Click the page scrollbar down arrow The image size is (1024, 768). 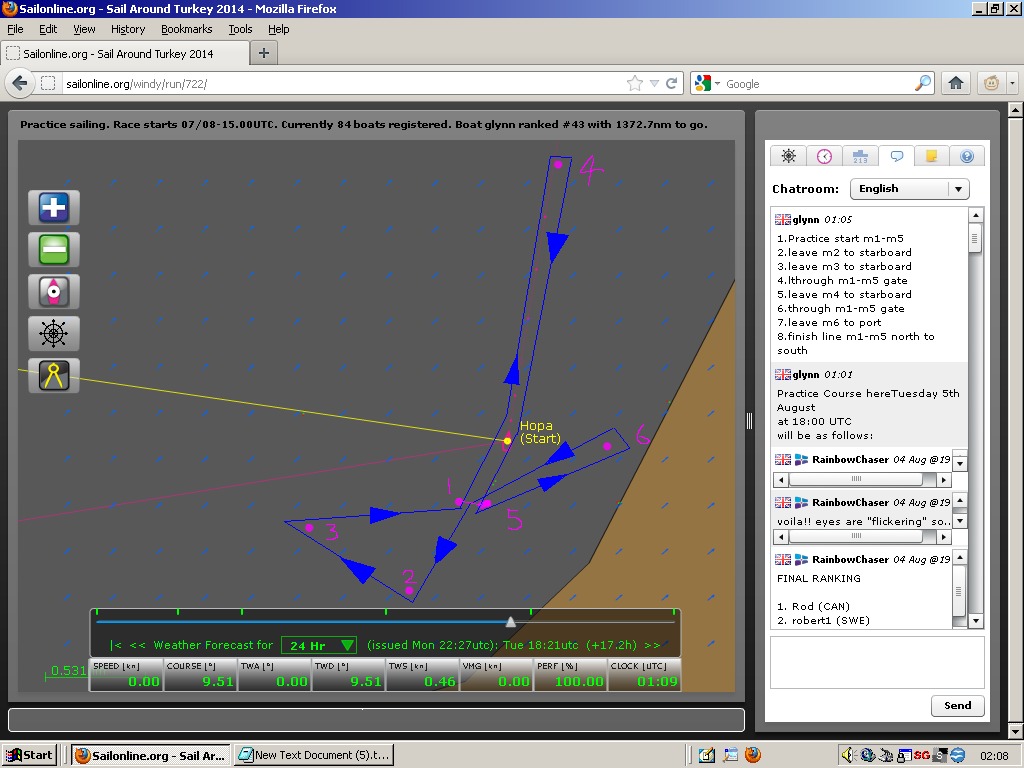(x=1016, y=731)
